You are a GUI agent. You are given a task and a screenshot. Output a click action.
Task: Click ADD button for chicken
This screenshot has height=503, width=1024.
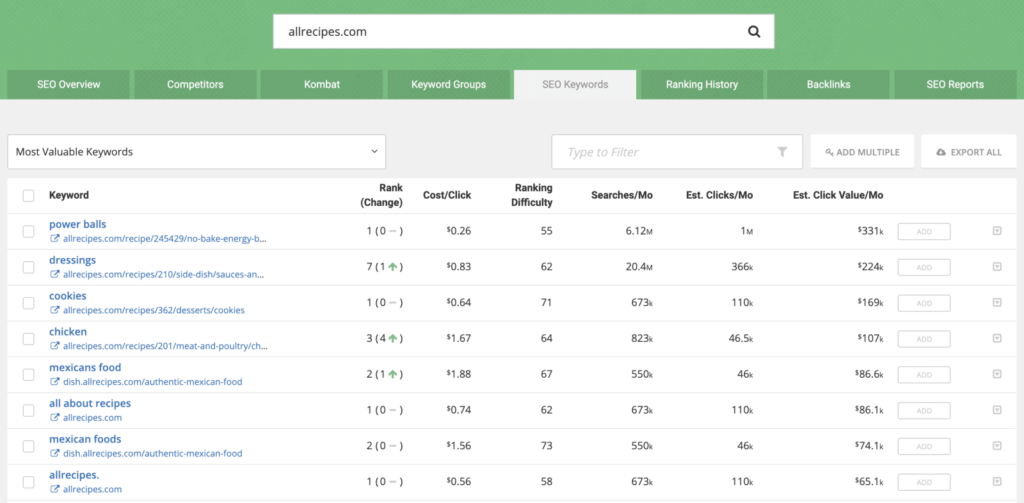point(924,339)
